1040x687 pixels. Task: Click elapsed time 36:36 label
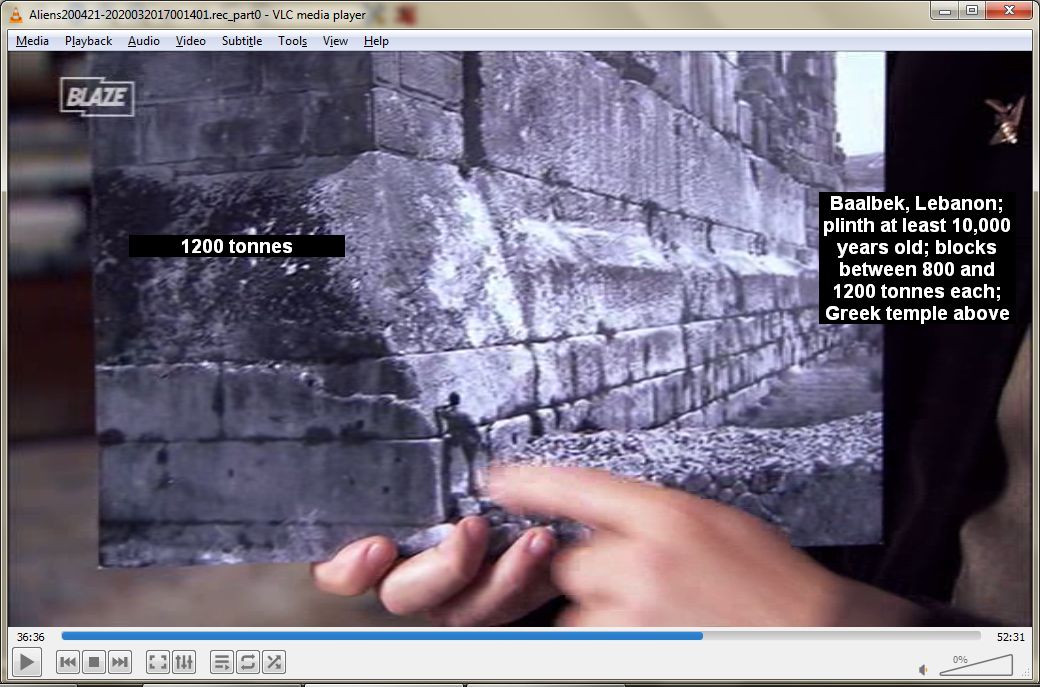[31, 637]
